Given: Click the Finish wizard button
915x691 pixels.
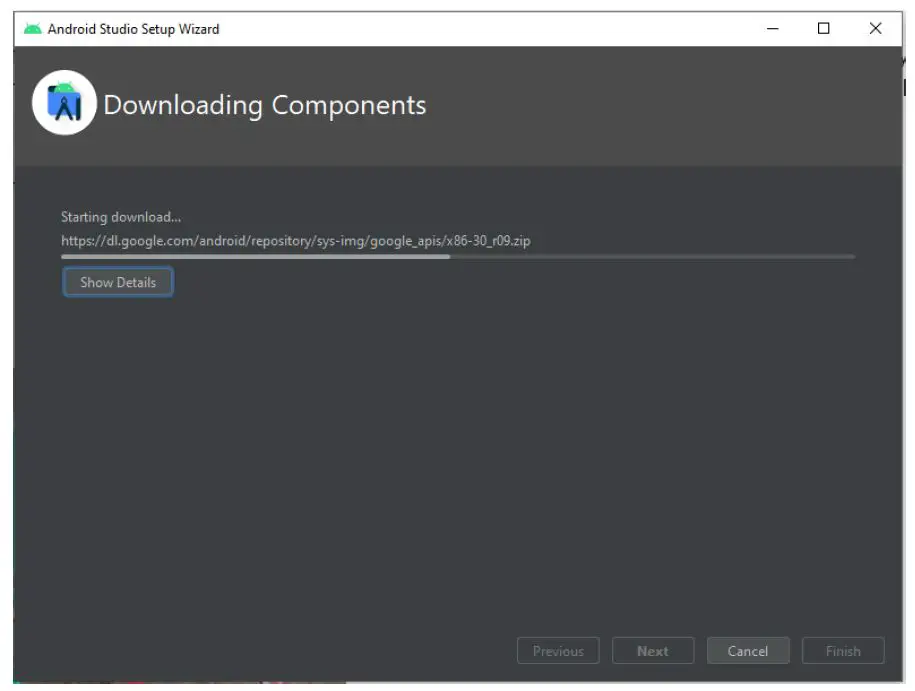Looking at the screenshot, I should click(843, 650).
